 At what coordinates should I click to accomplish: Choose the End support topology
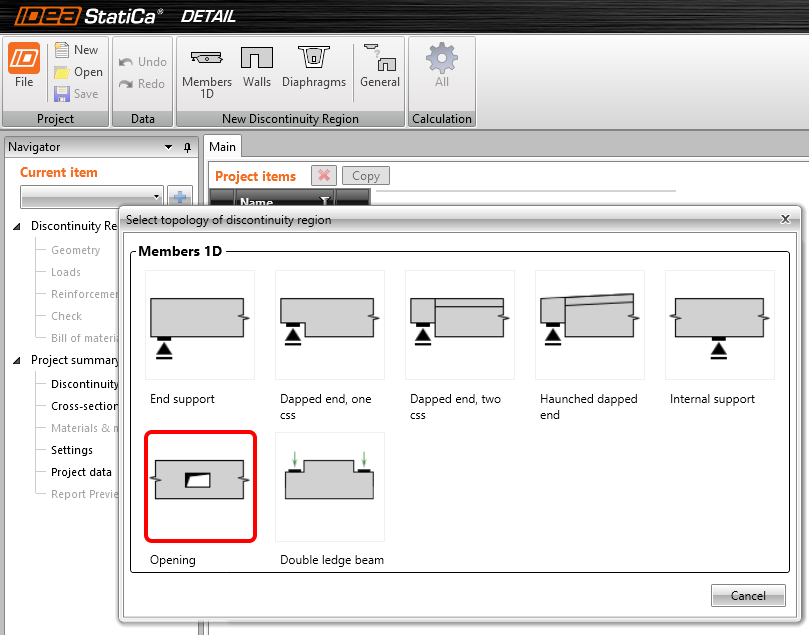tap(201, 324)
